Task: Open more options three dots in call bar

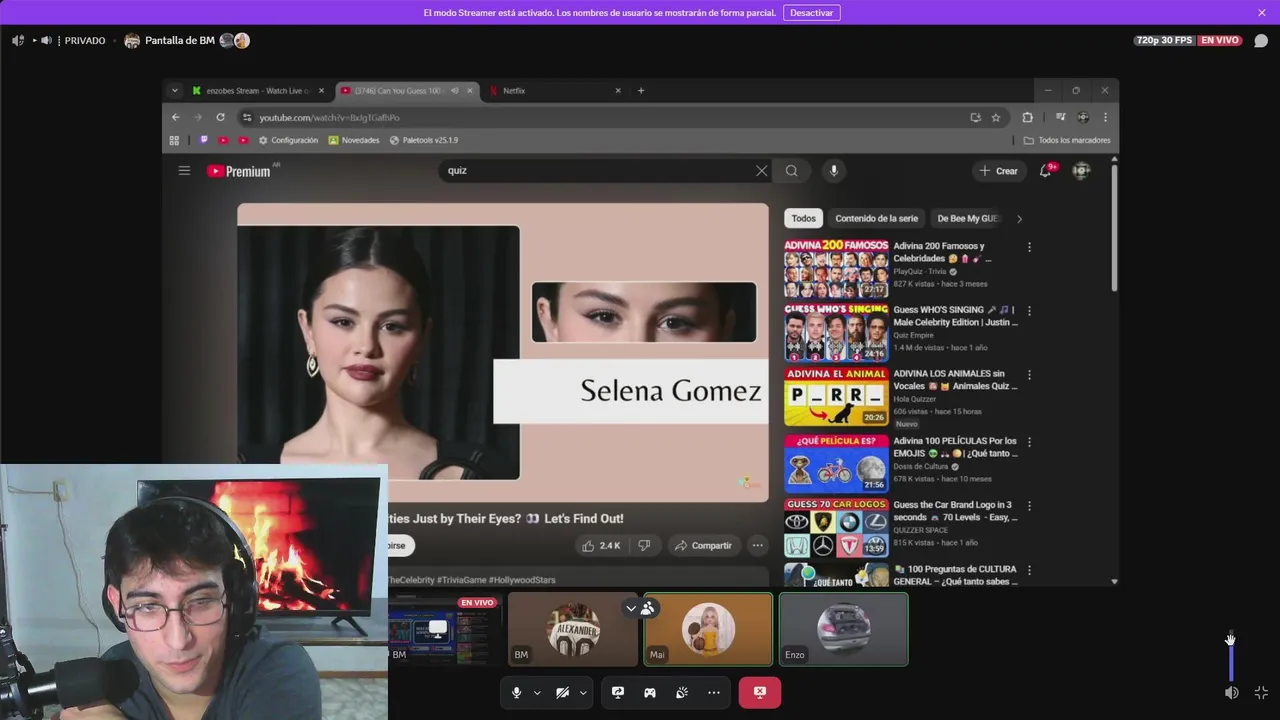Action: click(x=714, y=692)
